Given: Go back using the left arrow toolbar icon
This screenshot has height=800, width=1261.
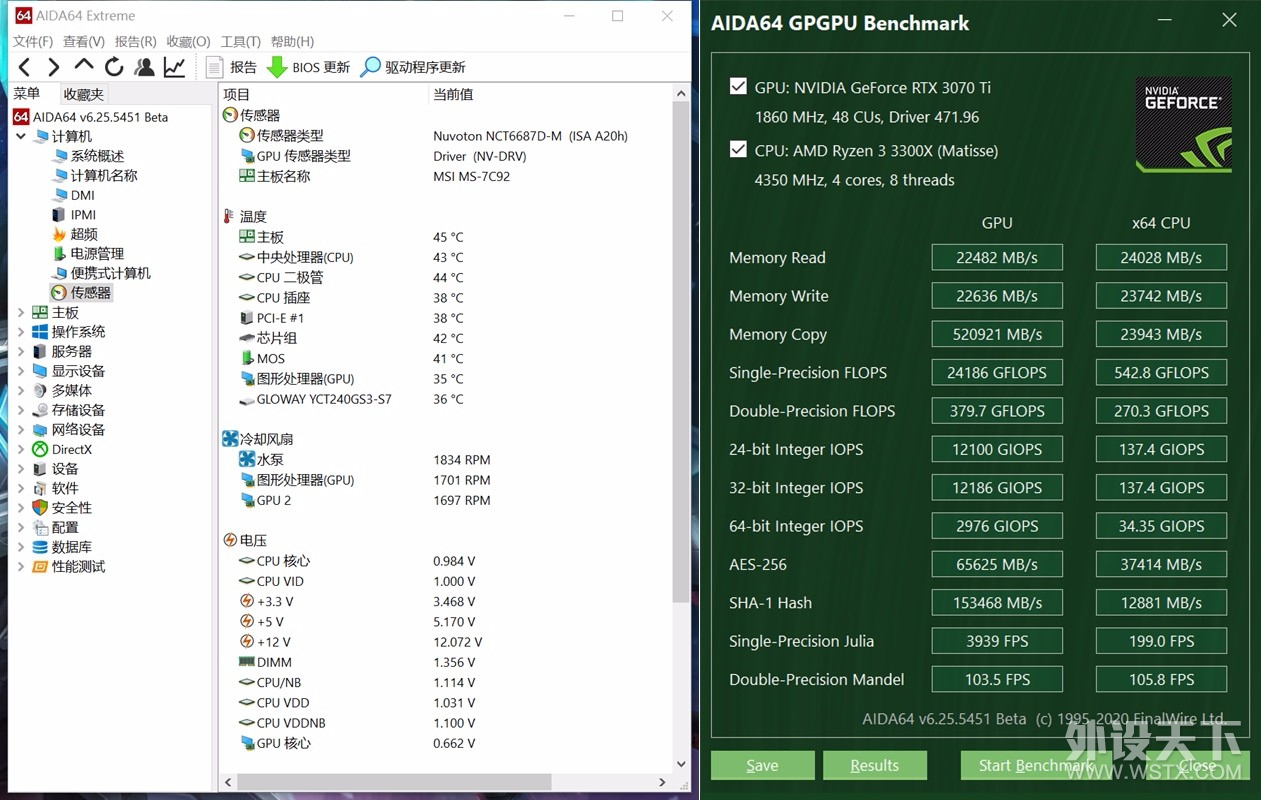Looking at the screenshot, I should 25,67.
